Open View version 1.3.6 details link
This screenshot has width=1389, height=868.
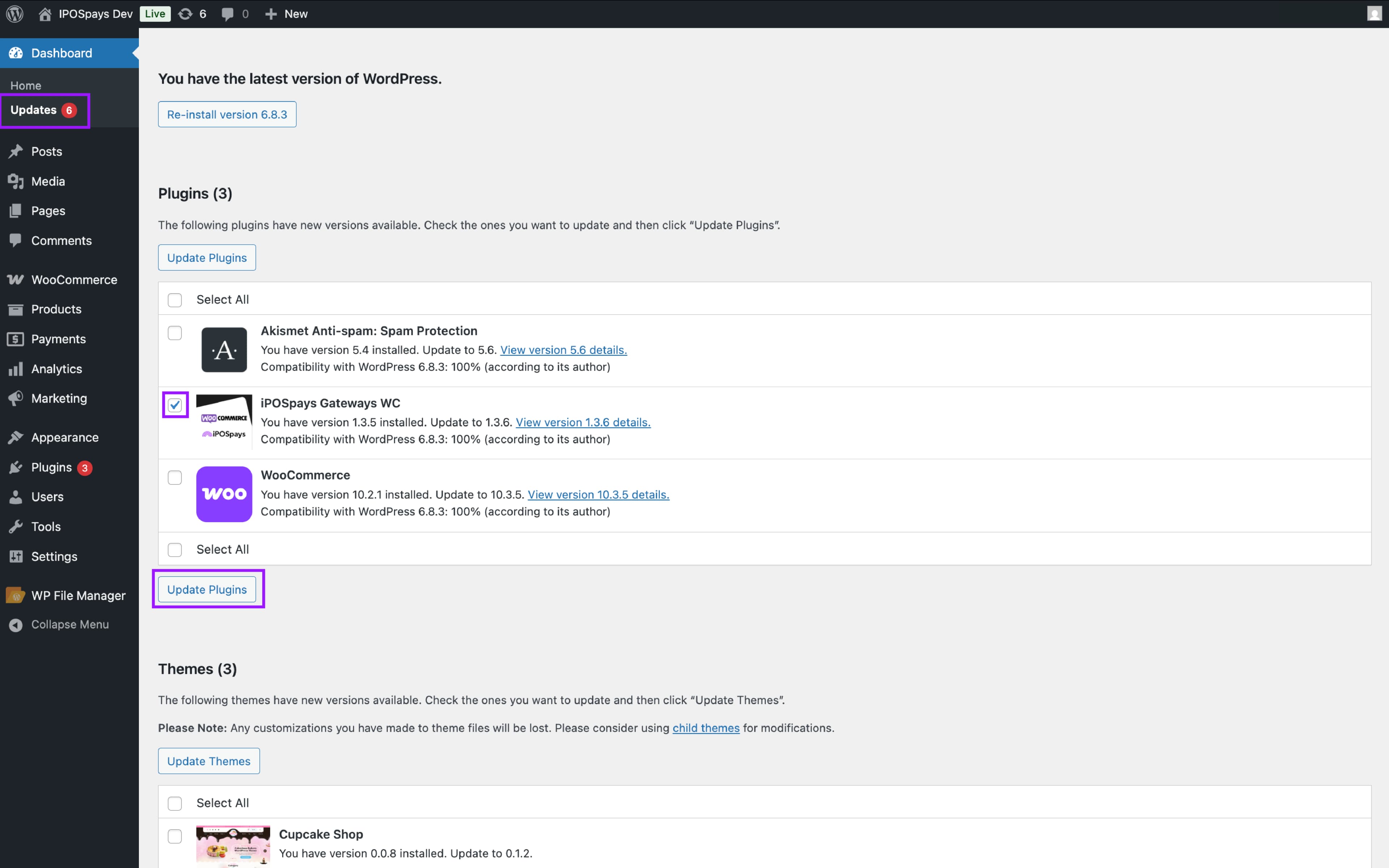pyautogui.click(x=583, y=422)
